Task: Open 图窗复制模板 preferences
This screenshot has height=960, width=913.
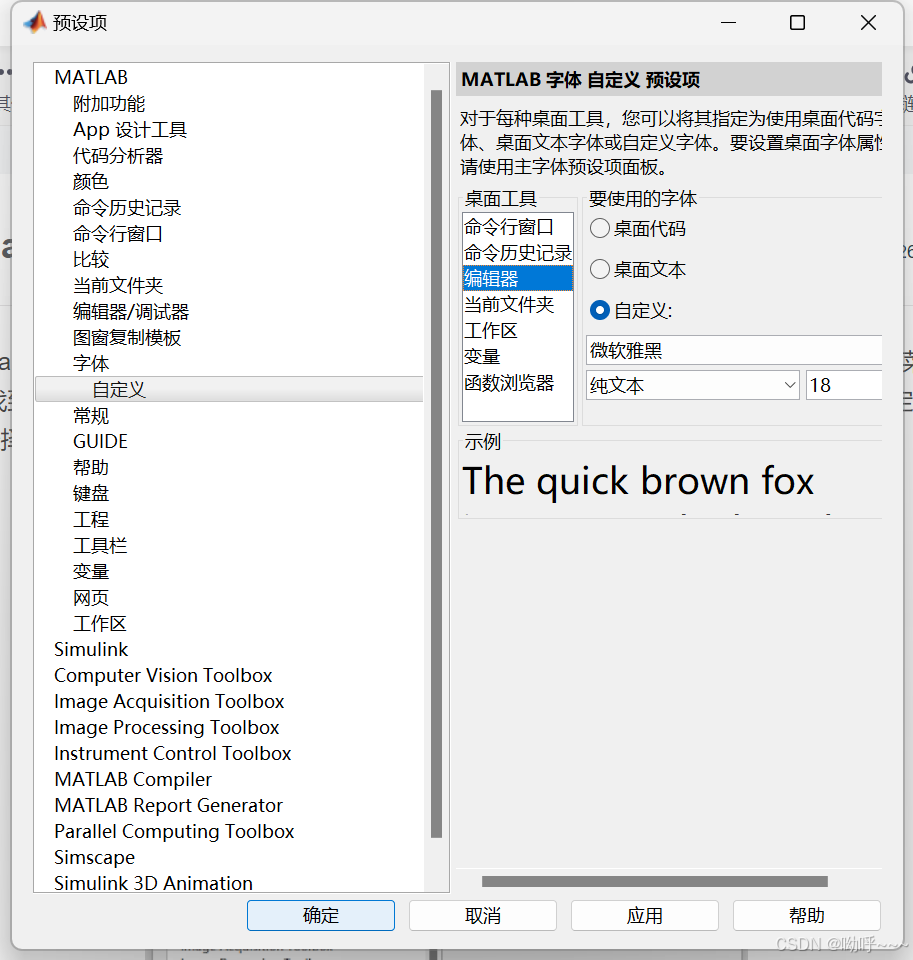Action: coord(127,337)
